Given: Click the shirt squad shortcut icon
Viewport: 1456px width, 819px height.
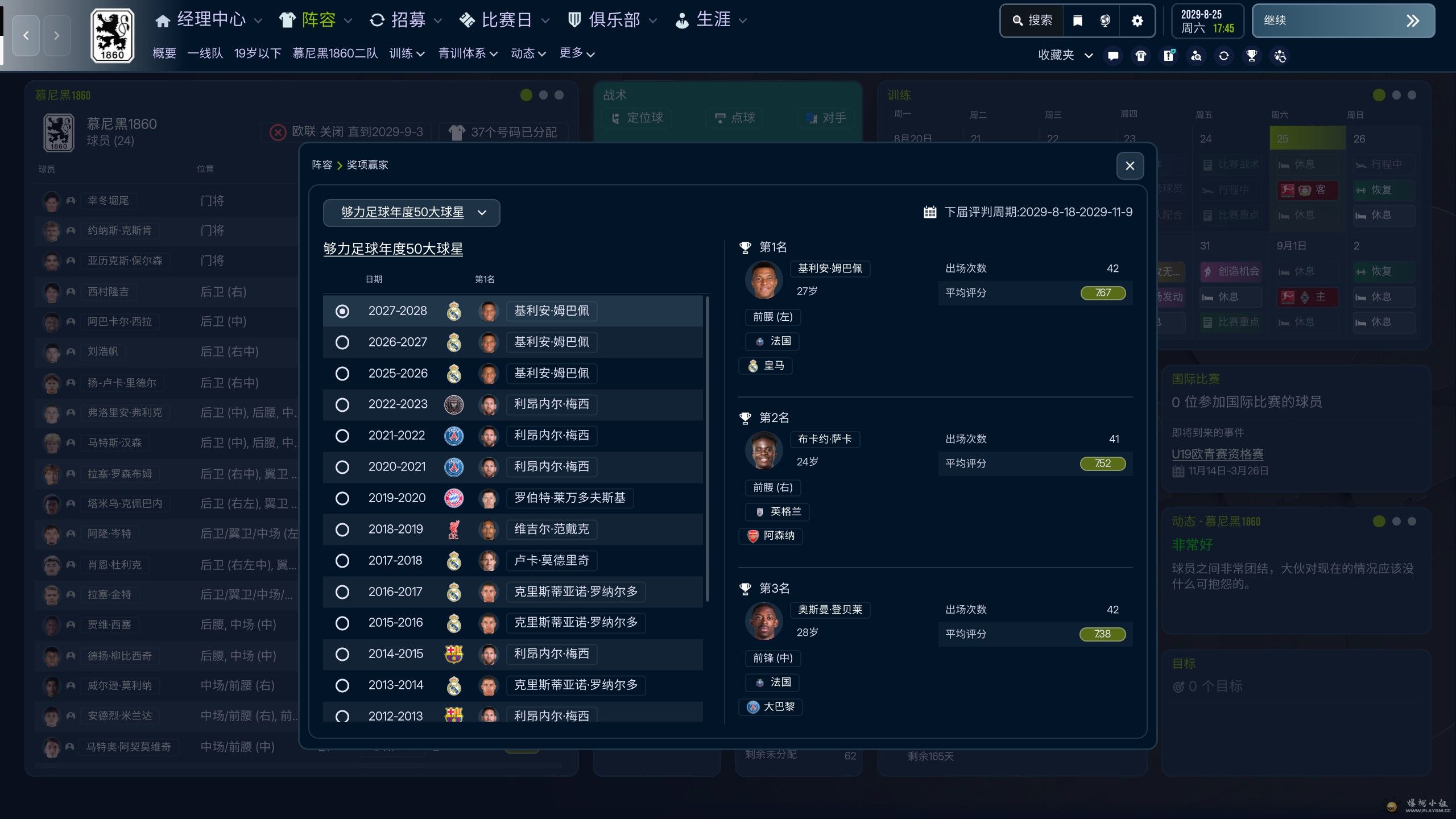Looking at the screenshot, I should click(1141, 56).
